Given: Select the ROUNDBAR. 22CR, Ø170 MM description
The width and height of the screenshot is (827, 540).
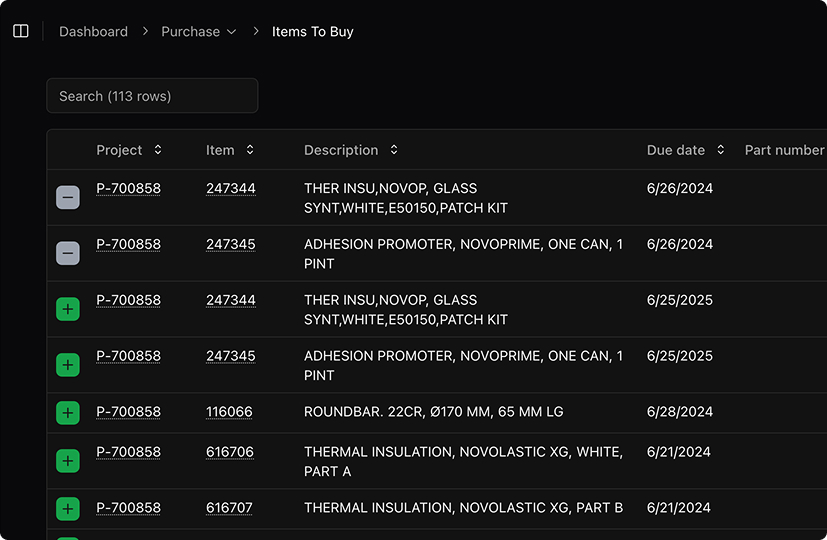Looking at the screenshot, I should tap(434, 412).
